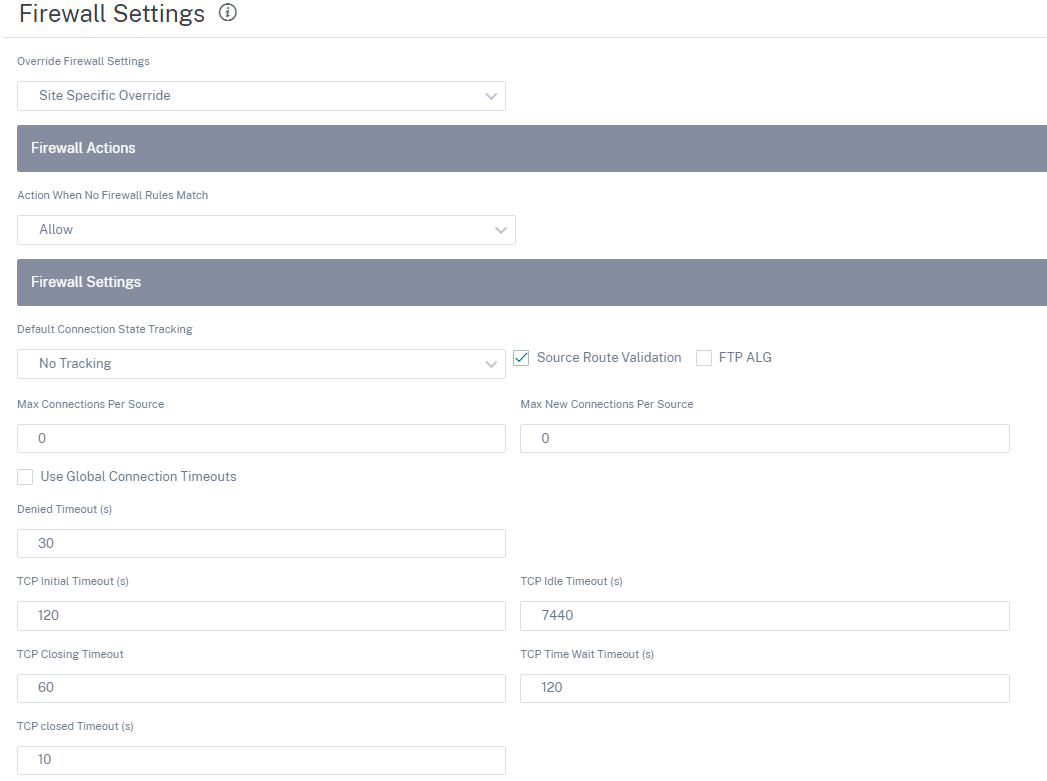Click the Firewall Actions section header
Viewport: 1047px width, 781px height.
click(532, 148)
